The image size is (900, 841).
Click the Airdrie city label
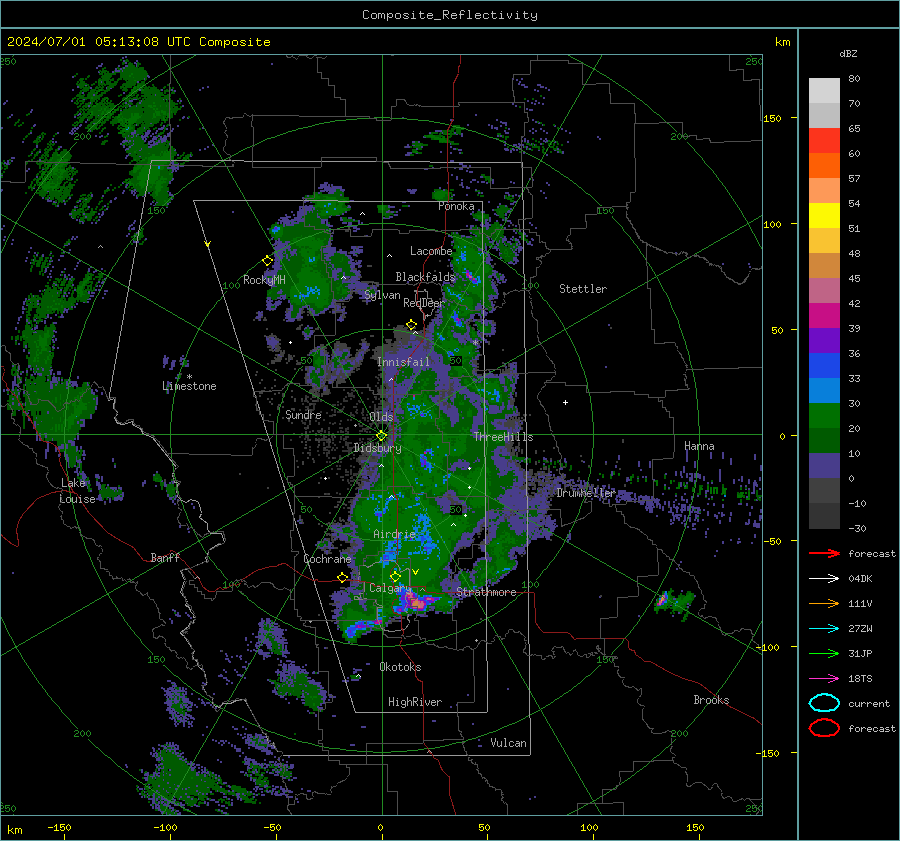pyautogui.click(x=394, y=534)
